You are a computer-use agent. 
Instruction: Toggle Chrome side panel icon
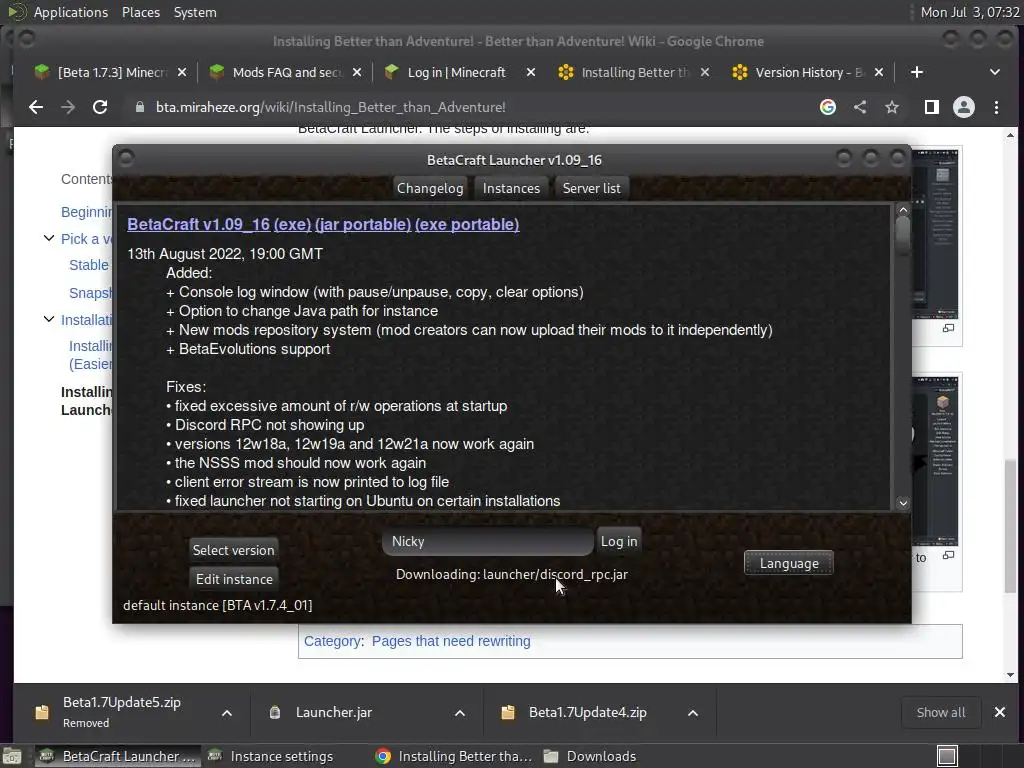[x=932, y=107]
